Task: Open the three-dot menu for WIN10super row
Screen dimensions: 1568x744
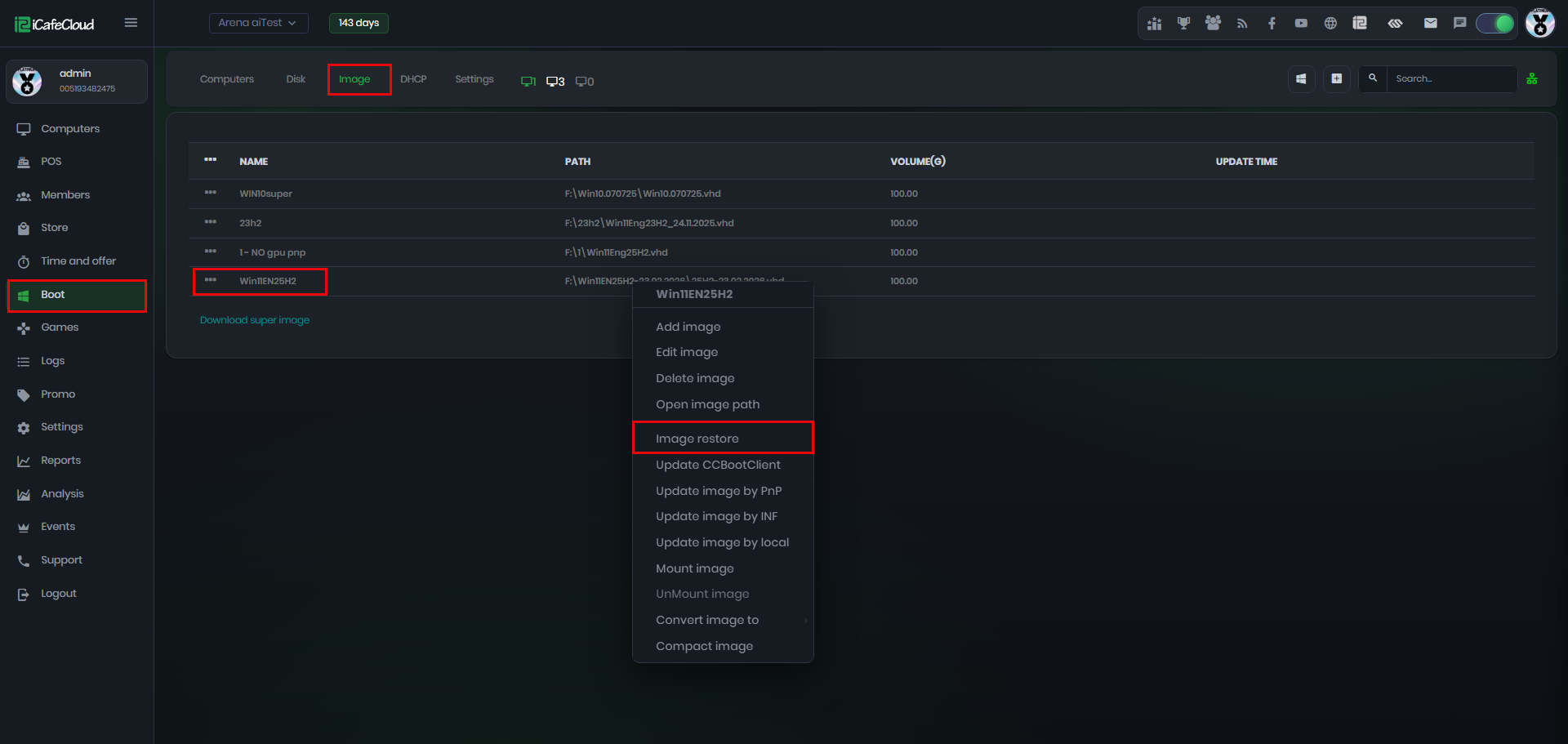Action: click(211, 193)
